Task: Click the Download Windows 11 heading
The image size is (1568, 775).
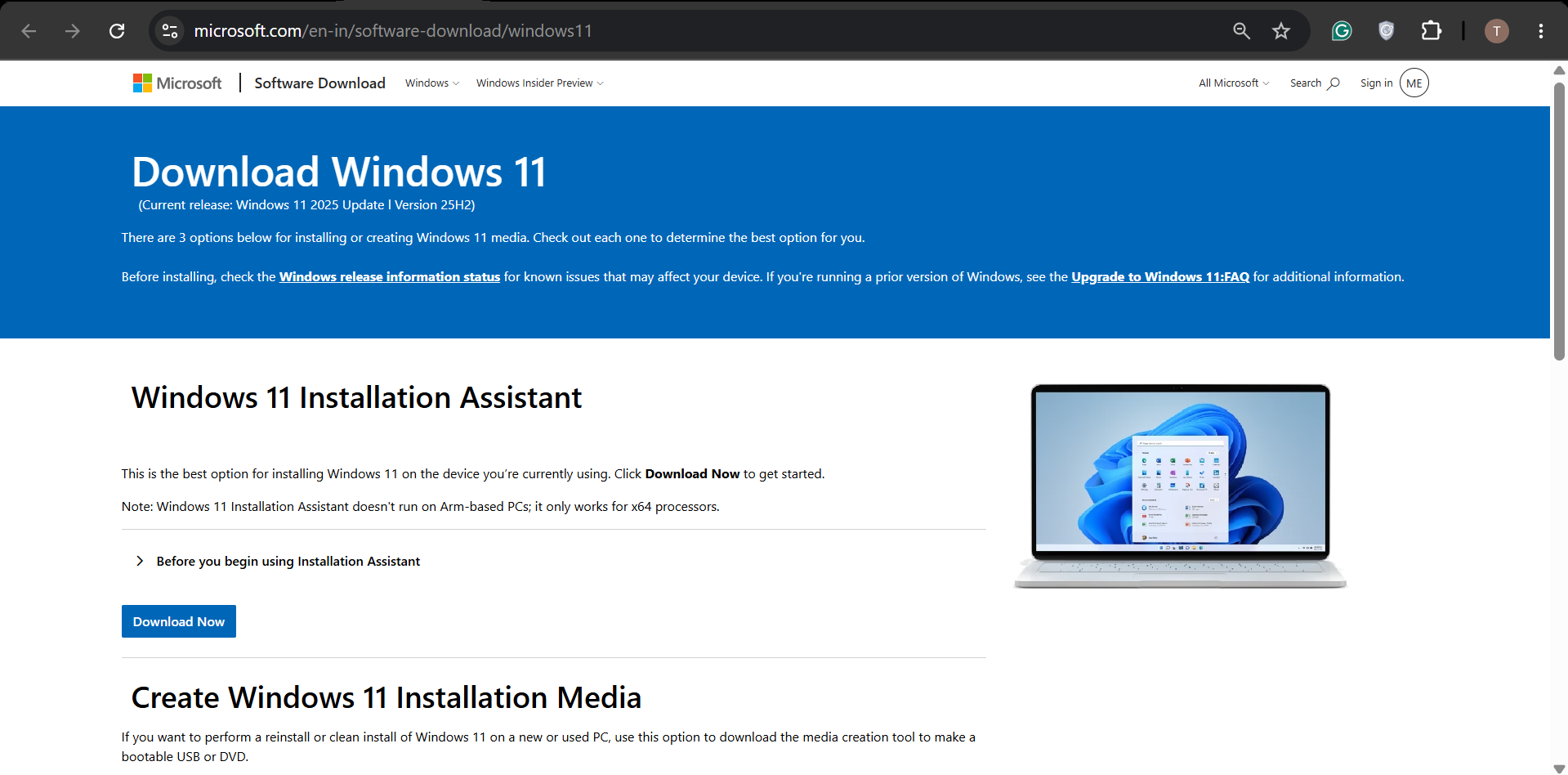Action: (339, 172)
